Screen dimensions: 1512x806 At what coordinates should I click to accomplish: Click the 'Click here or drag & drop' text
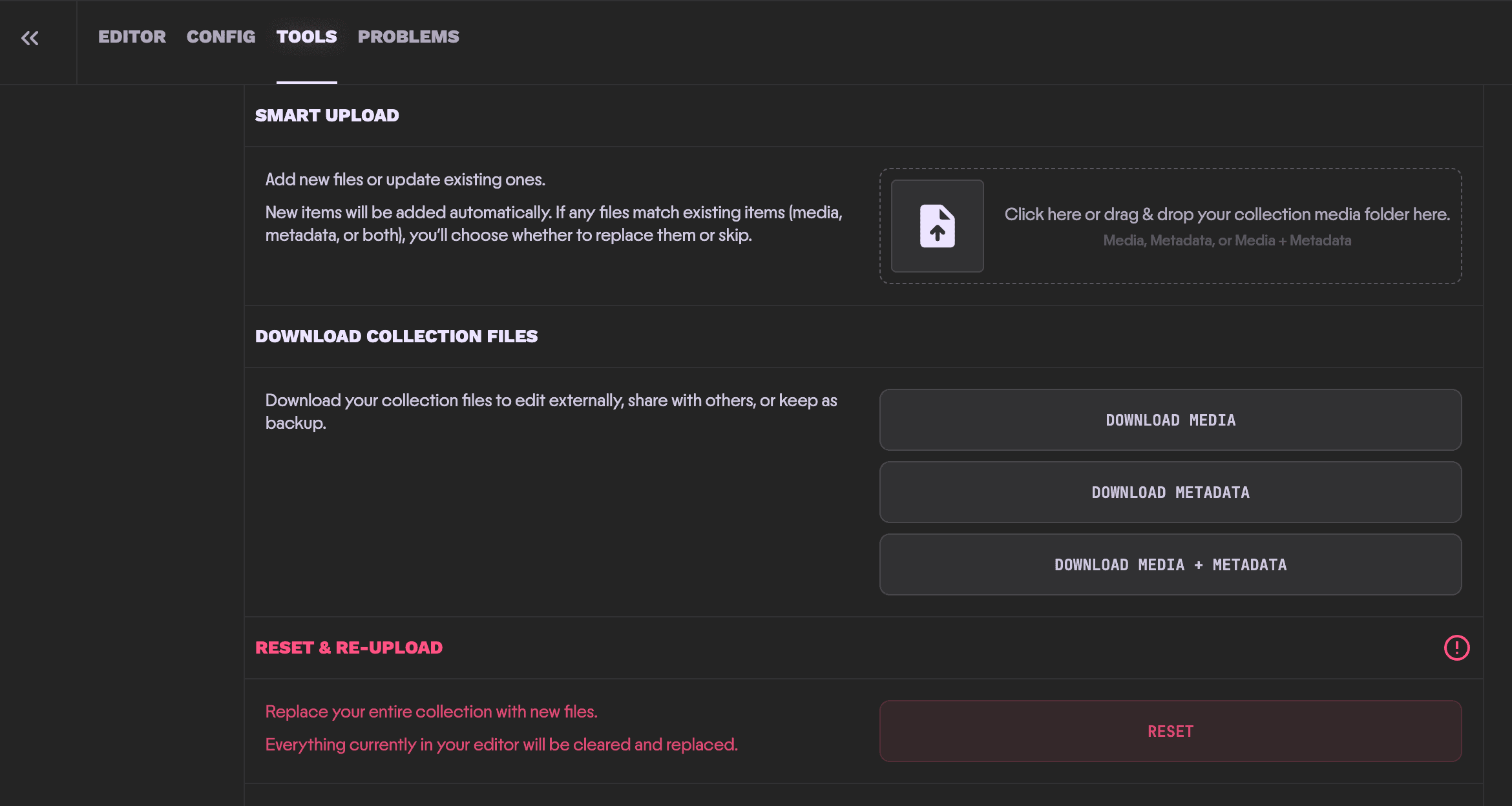coord(1227,214)
